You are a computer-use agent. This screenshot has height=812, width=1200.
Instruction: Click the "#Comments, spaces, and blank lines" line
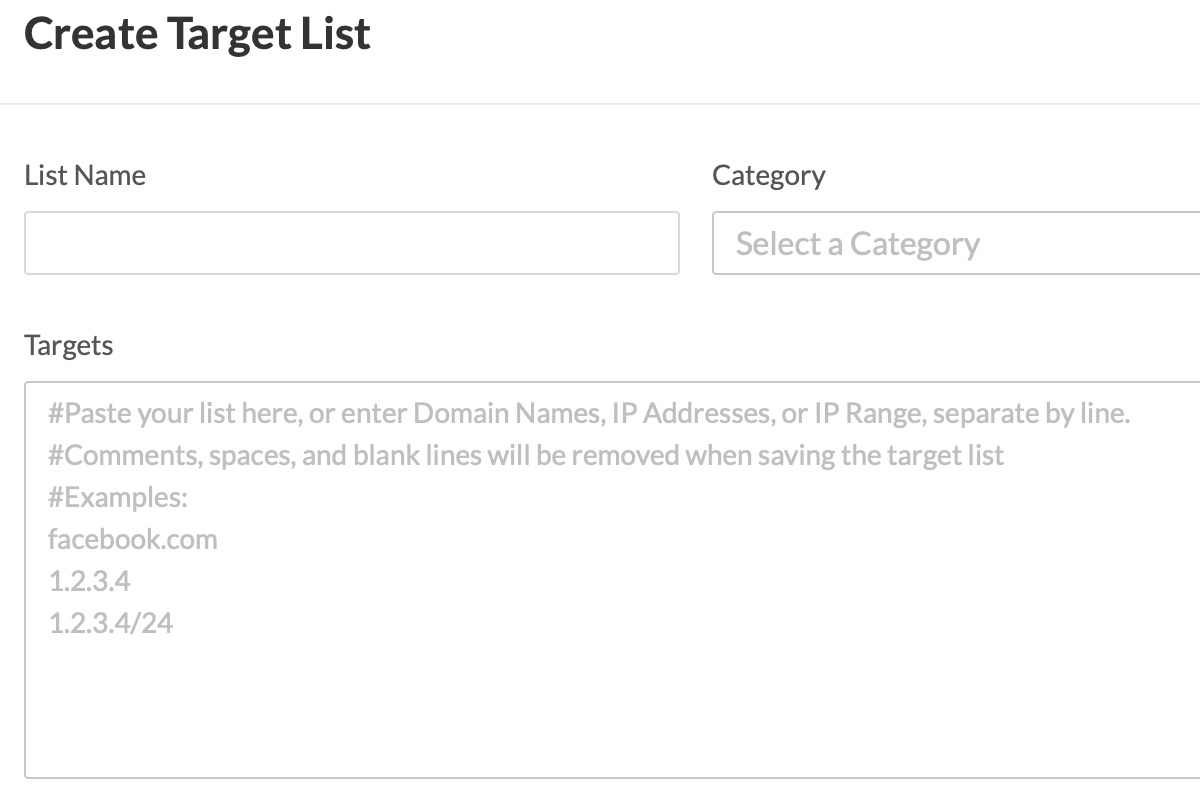[525, 456]
